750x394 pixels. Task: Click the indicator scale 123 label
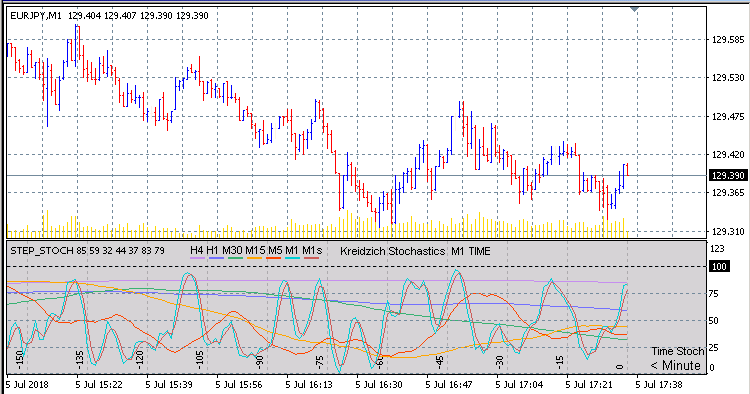tap(717, 249)
